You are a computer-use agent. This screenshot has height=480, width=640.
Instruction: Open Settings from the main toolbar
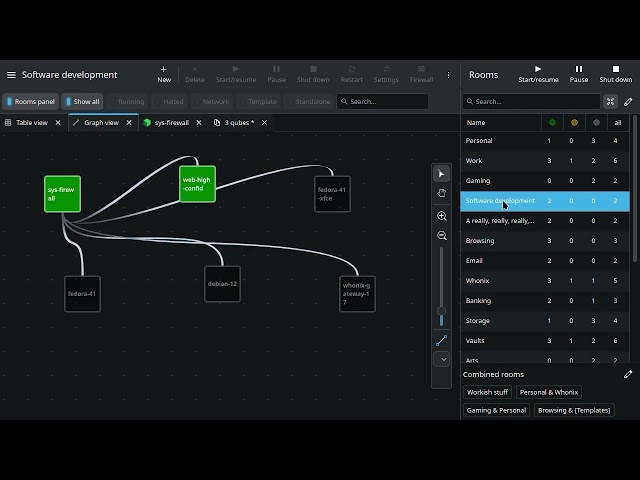(x=386, y=74)
